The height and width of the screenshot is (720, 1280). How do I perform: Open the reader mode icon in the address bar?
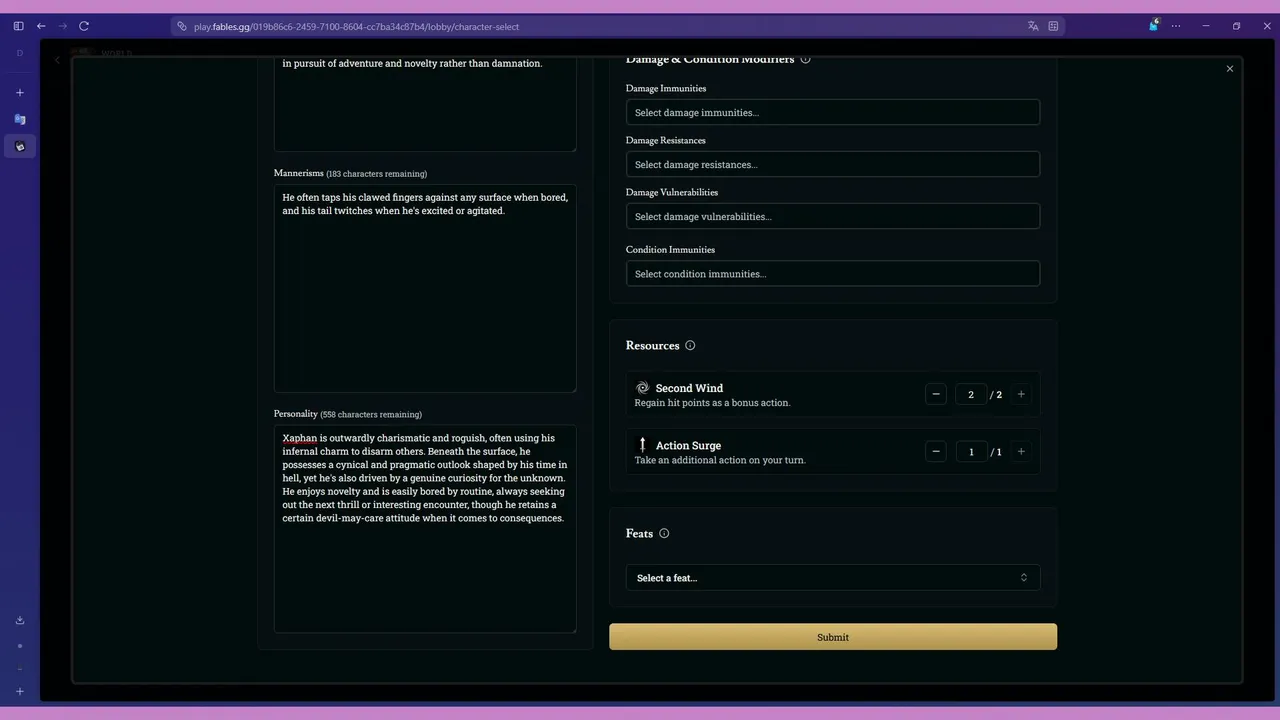[1053, 26]
